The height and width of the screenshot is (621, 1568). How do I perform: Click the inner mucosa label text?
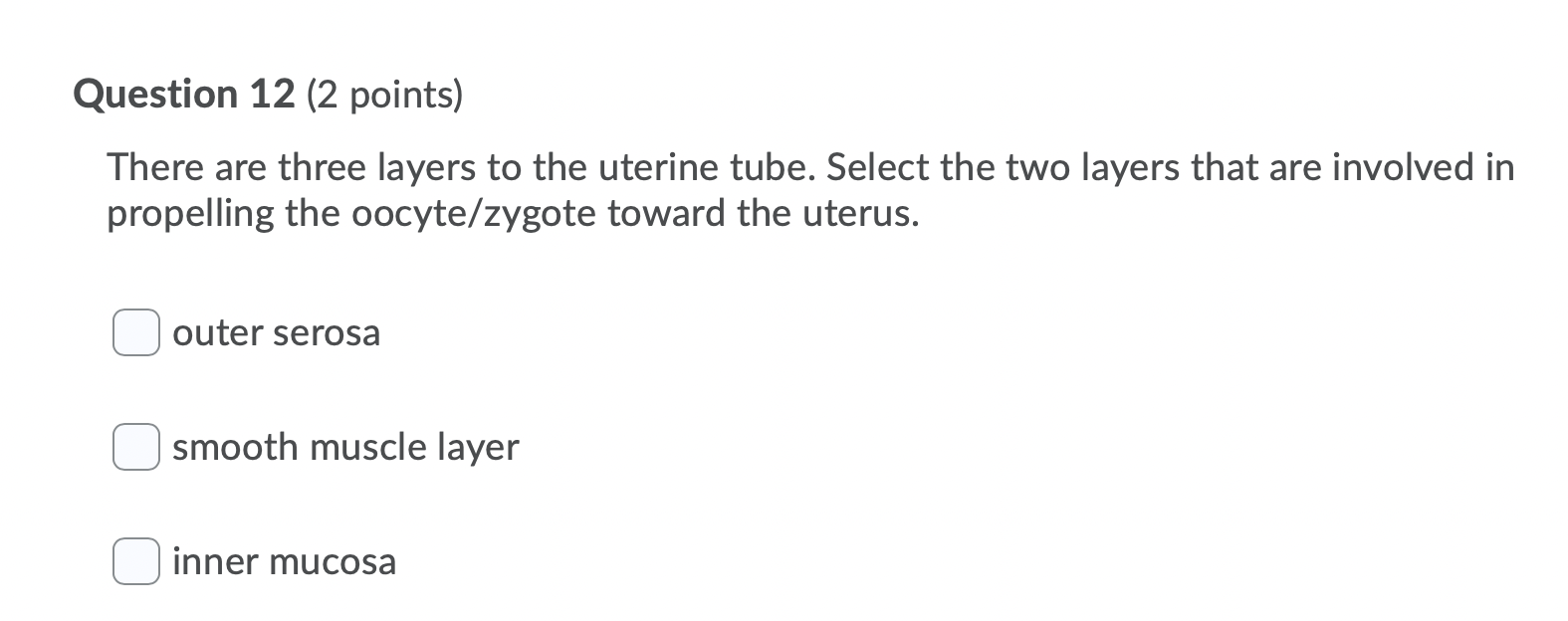[285, 560]
